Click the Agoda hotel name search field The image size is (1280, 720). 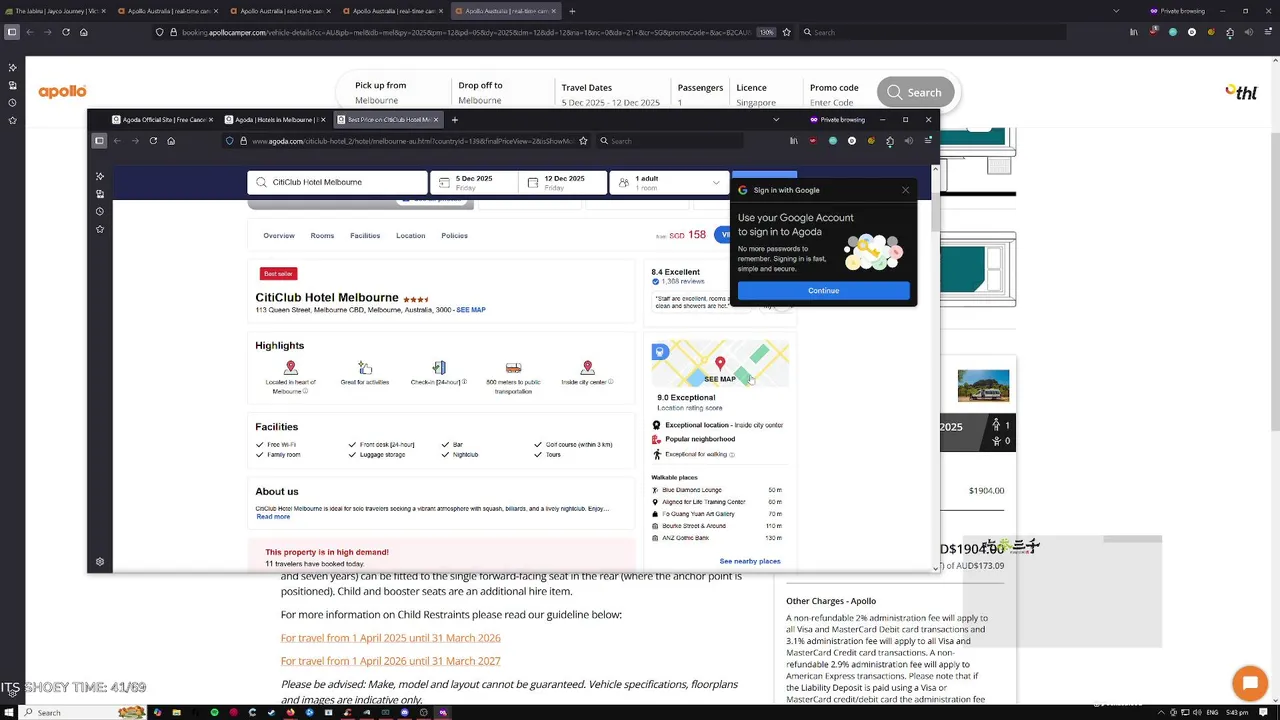pos(338,182)
